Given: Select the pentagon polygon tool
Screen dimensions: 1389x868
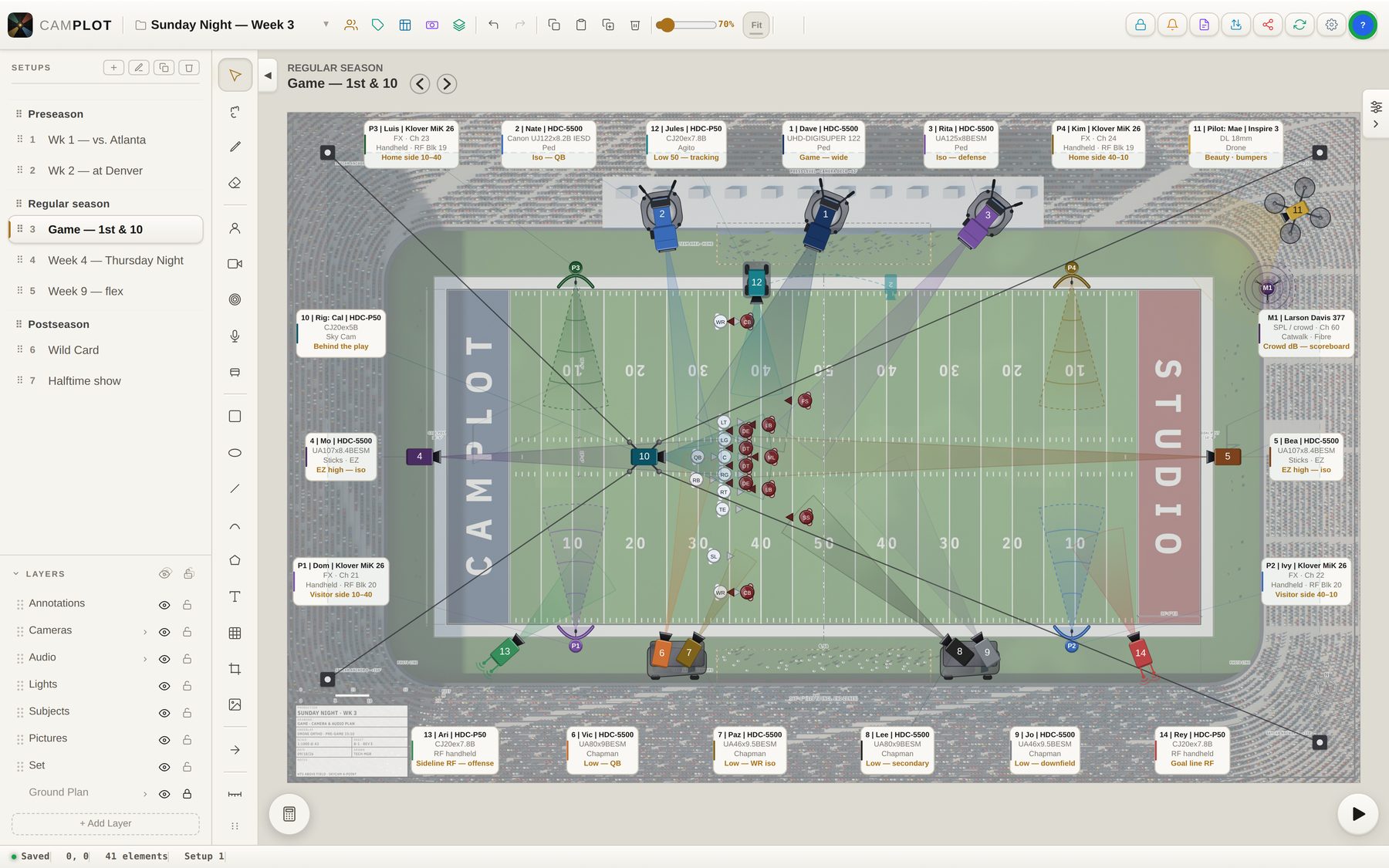Looking at the screenshot, I should pyautogui.click(x=235, y=560).
